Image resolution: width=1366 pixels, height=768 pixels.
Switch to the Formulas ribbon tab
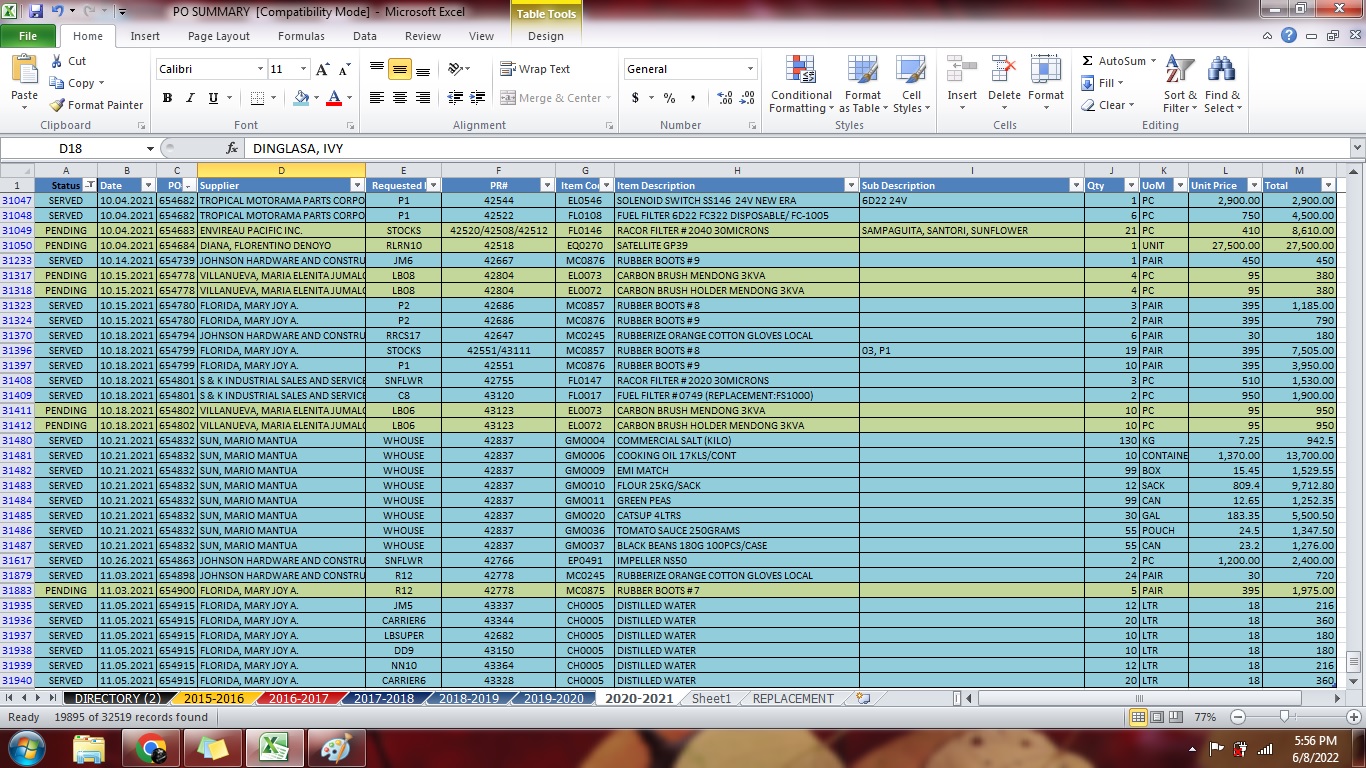tap(301, 36)
